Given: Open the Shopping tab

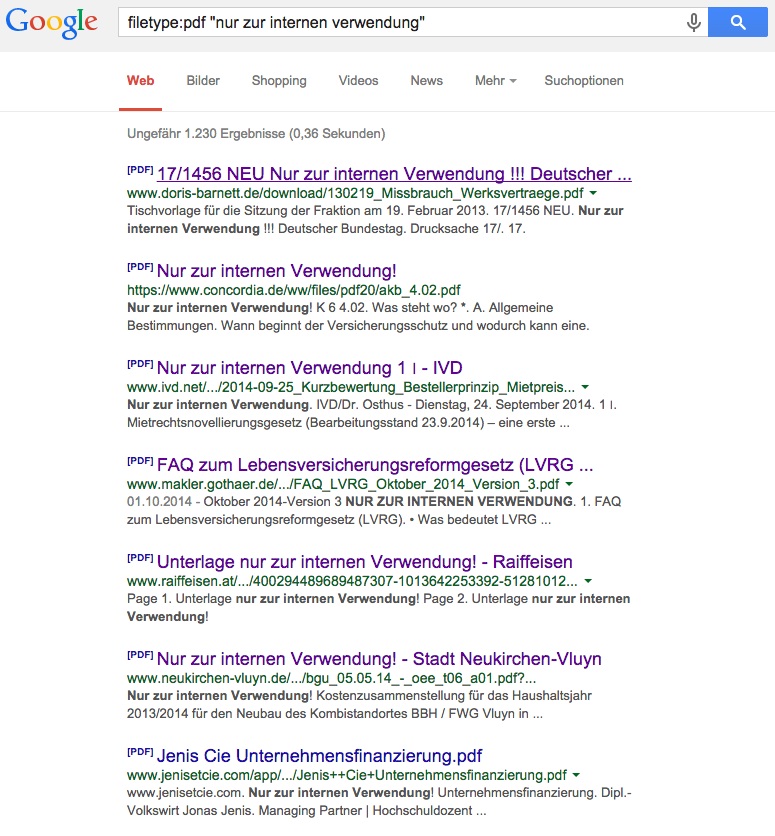Looking at the screenshot, I should [x=279, y=81].
